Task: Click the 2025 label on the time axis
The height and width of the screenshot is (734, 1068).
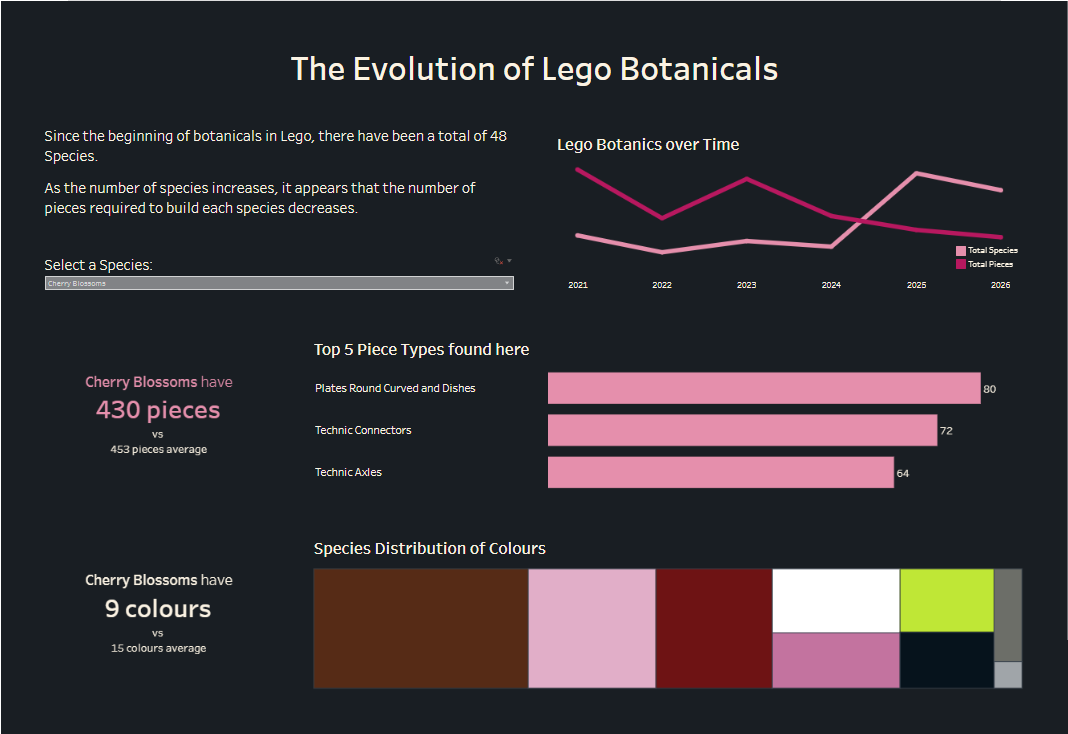Action: click(x=916, y=286)
